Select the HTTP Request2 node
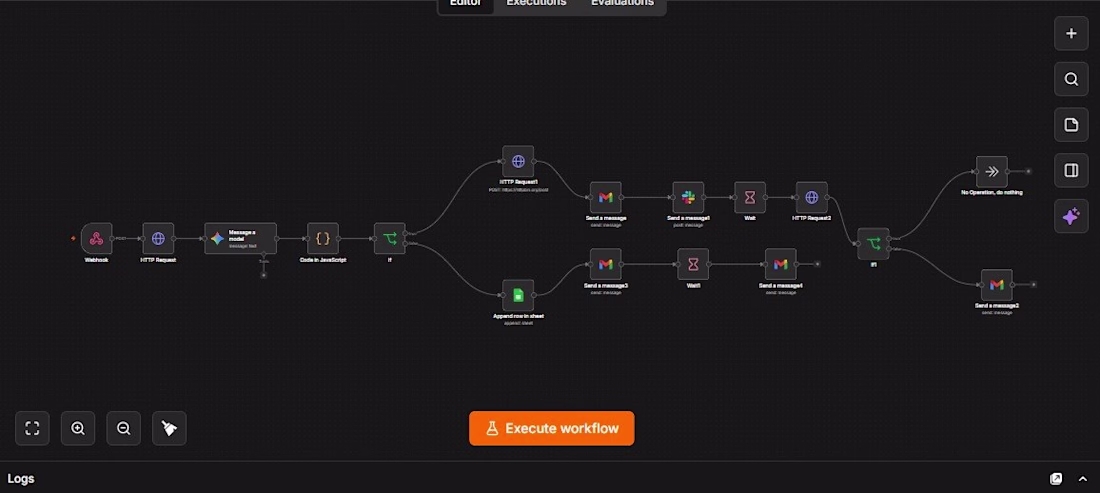Viewport: 1100px width, 493px height. coord(812,198)
